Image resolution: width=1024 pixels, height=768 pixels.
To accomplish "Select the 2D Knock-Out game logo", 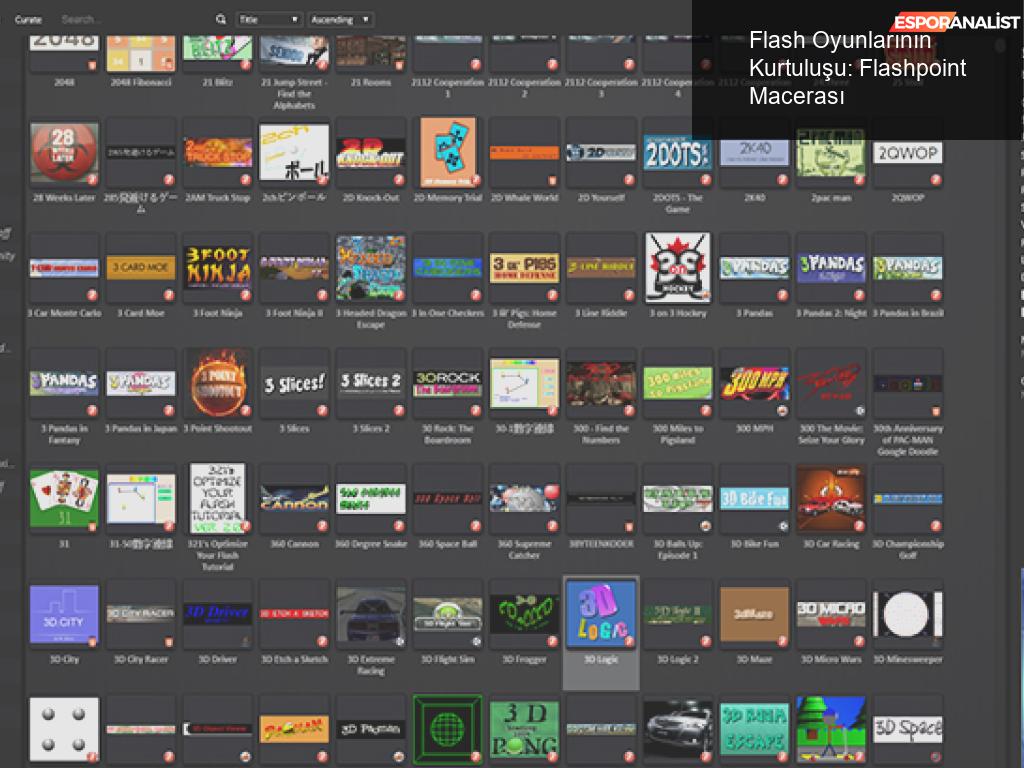I will (x=371, y=153).
